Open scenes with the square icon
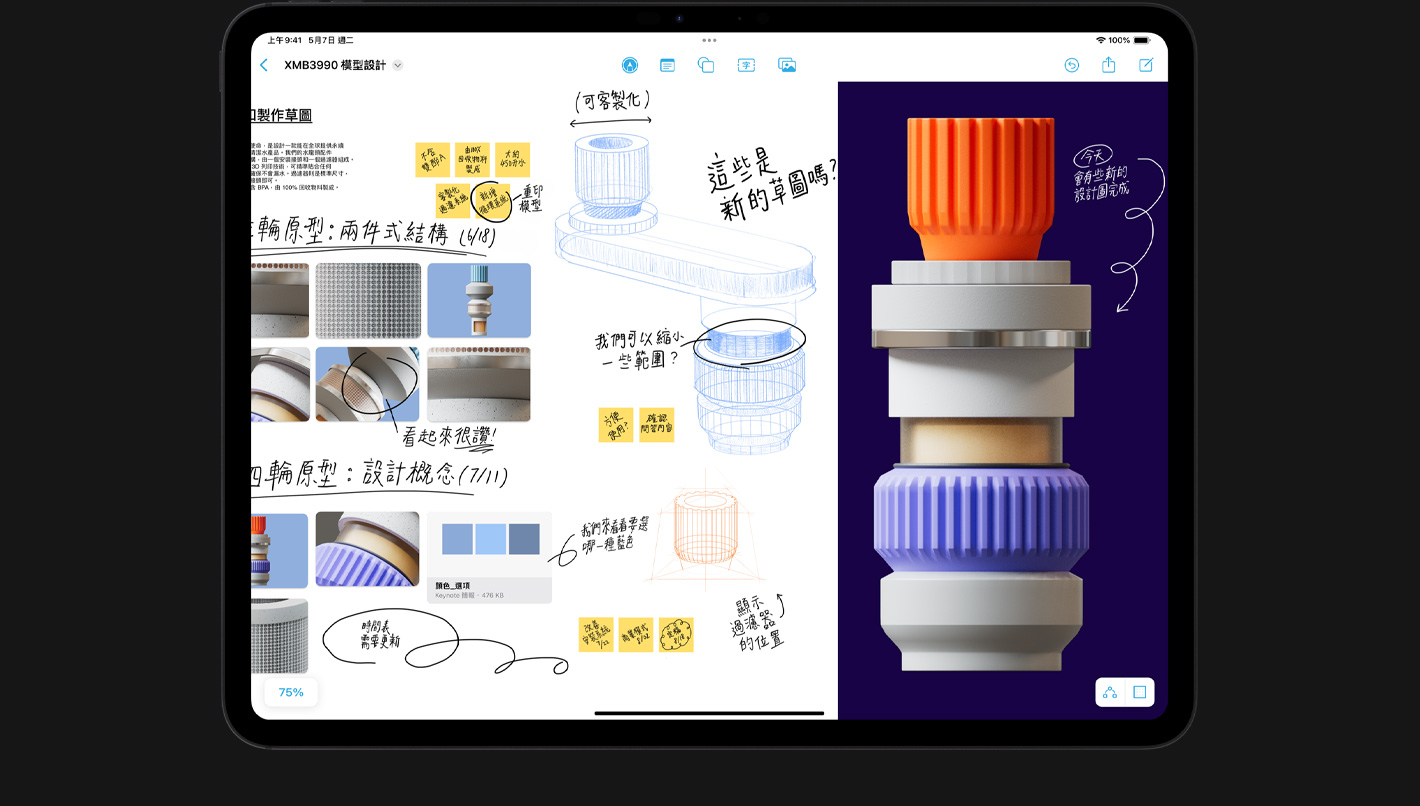1420x806 pixels. [1139, 692]
